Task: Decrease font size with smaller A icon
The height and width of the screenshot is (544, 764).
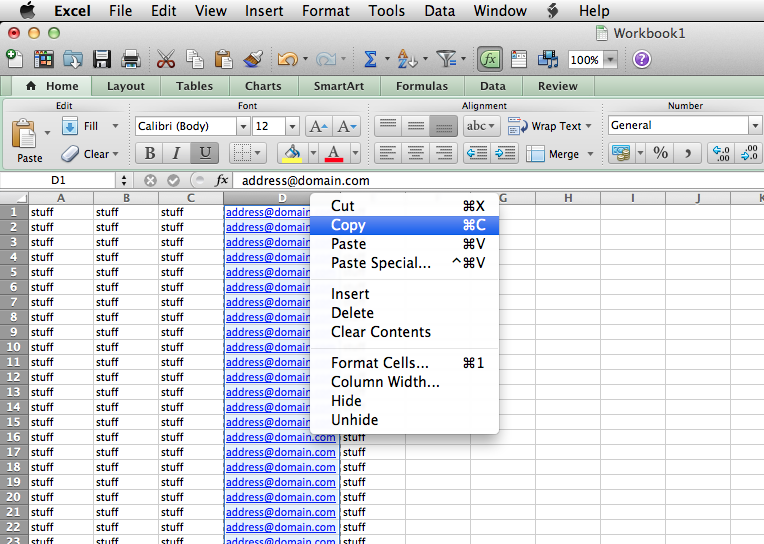Action: coord(346,126)
